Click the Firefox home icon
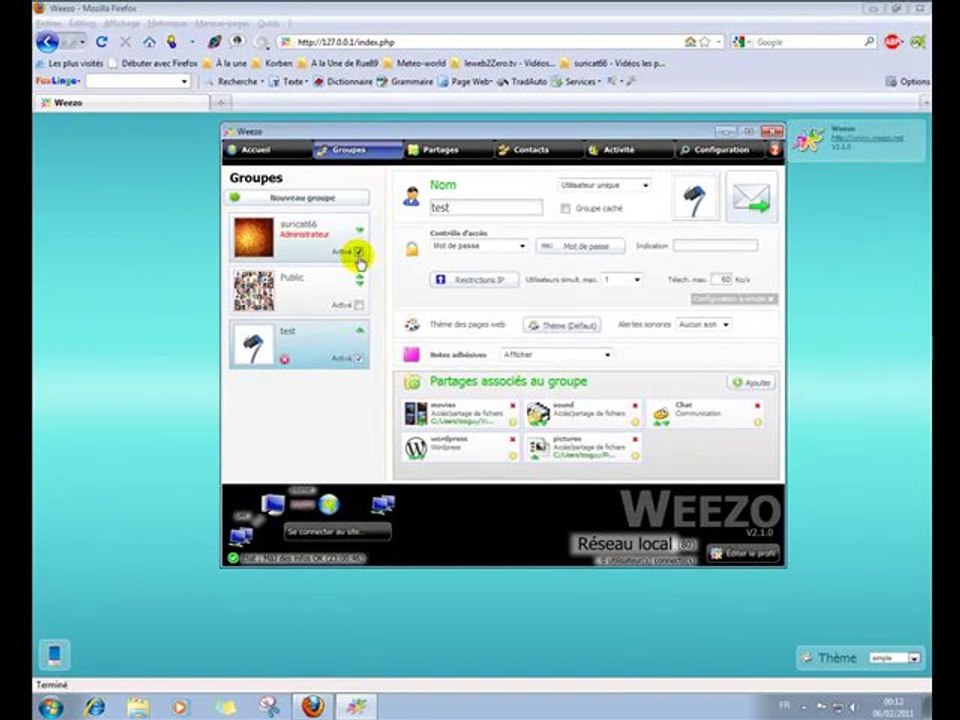960x720 pixels. (149, 42)
